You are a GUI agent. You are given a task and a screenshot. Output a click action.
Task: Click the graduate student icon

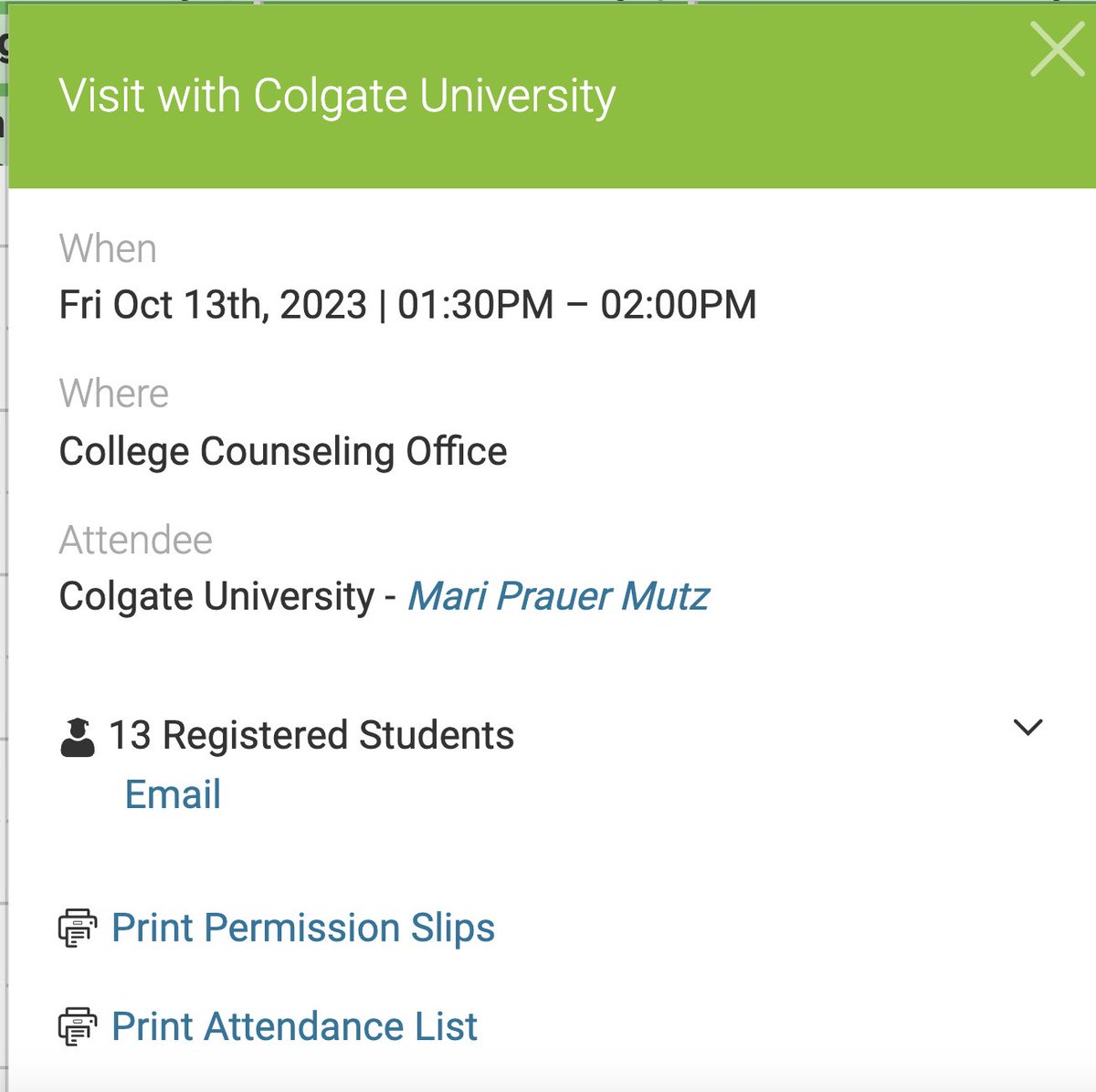point(78,737)
